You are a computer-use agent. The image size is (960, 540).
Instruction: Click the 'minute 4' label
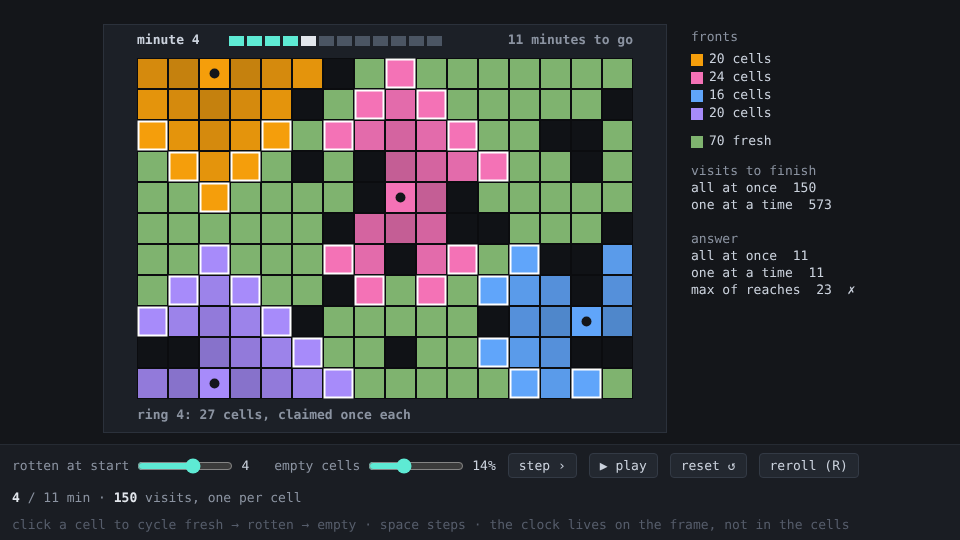pyautogui.click(x=168, y=40)
